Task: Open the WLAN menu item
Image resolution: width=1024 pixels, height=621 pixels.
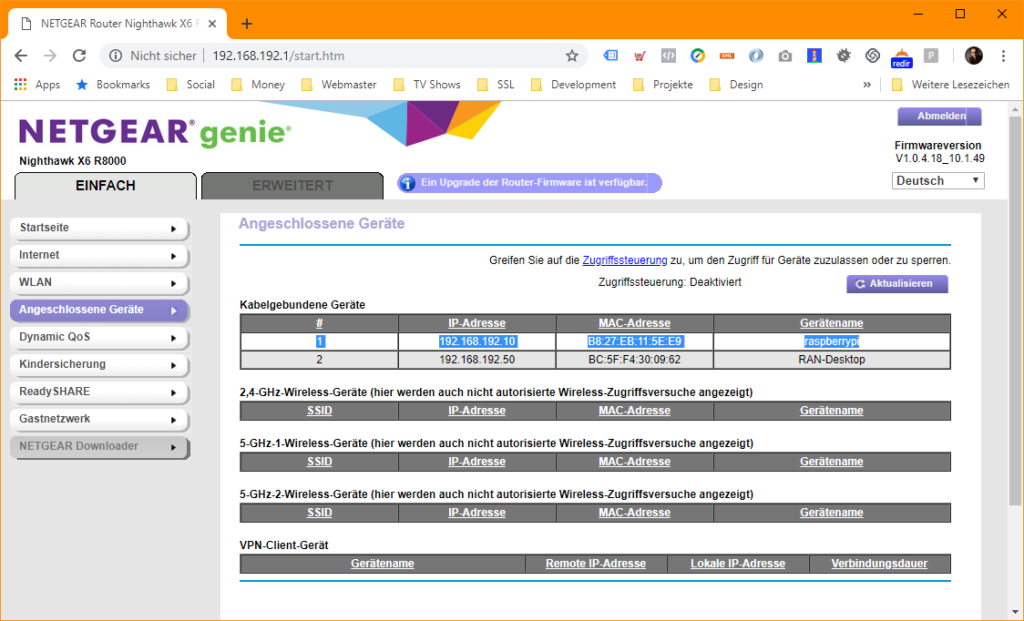Action: (x=99, y=283)
